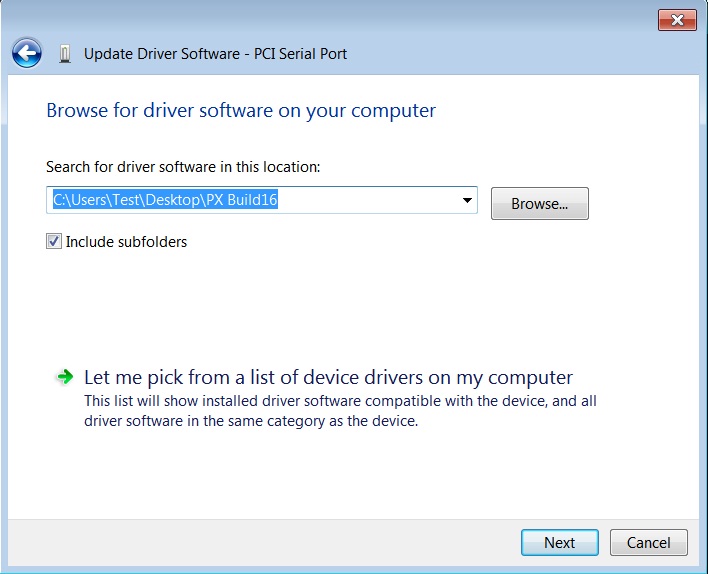Click the green arrow beside Let me pick
708x574 pixels.
65,376
